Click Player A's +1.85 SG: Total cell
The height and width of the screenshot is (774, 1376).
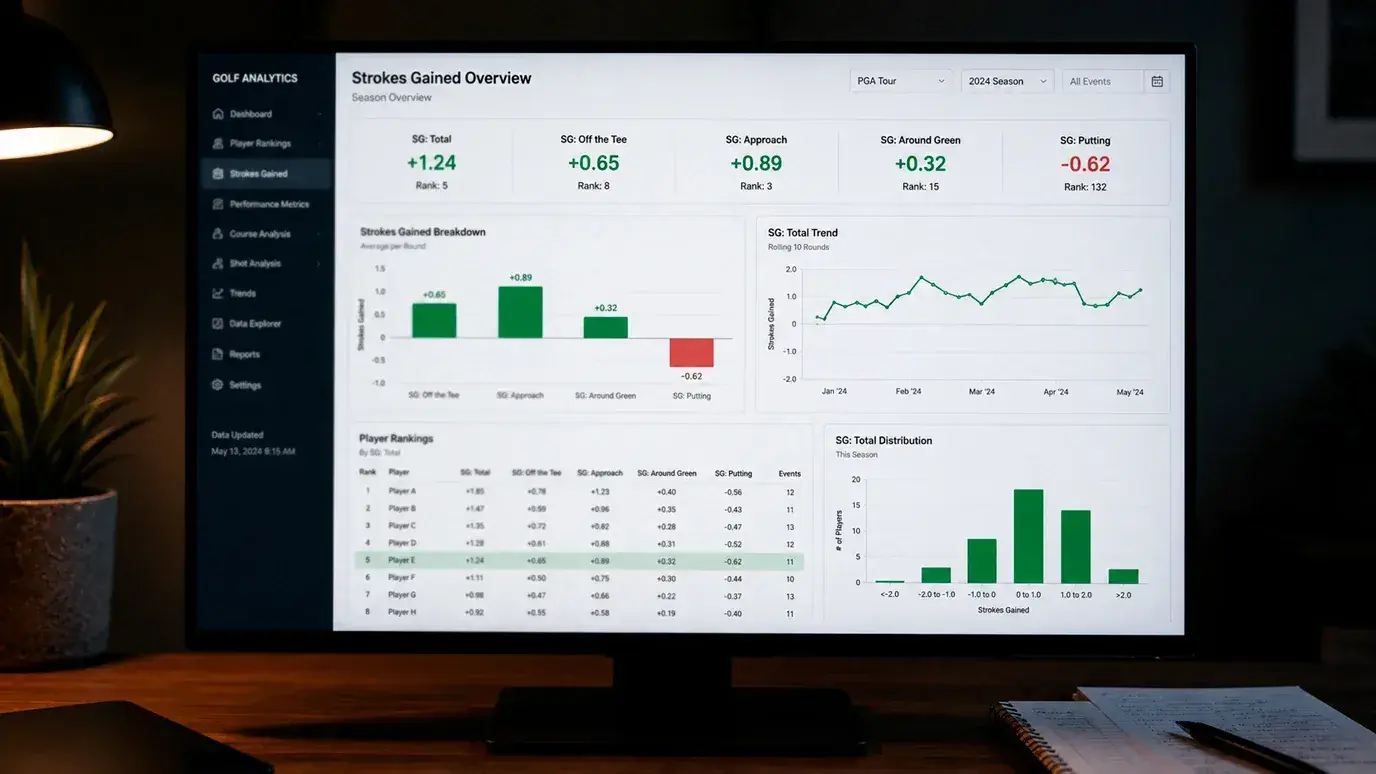point(475,492)
